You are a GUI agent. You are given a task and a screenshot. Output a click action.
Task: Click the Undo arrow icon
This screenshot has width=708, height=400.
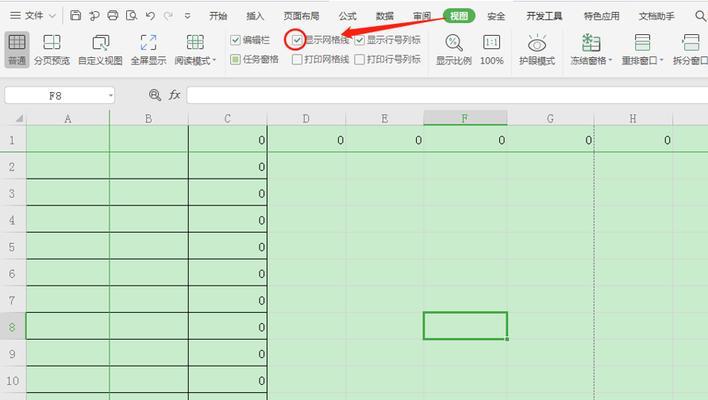(x=150, y=16)
